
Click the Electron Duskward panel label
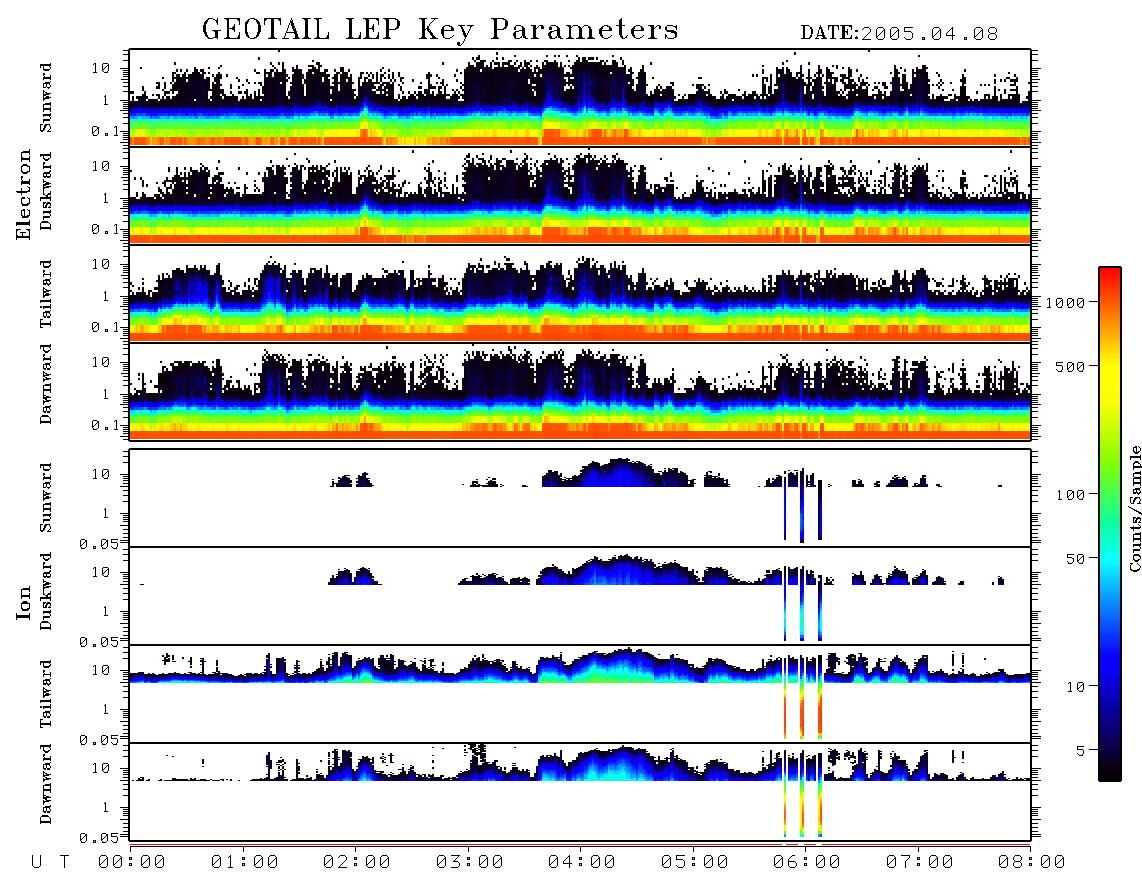[46, 191]
